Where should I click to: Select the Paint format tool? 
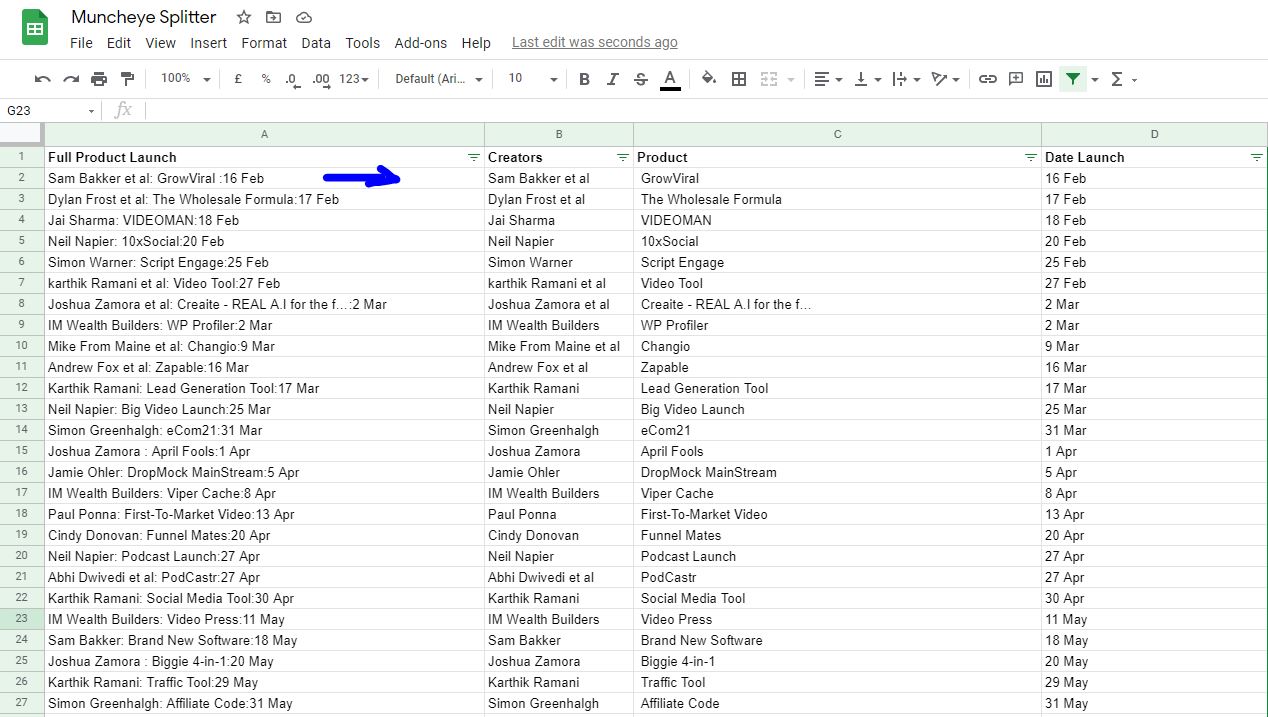click(127, 79)
